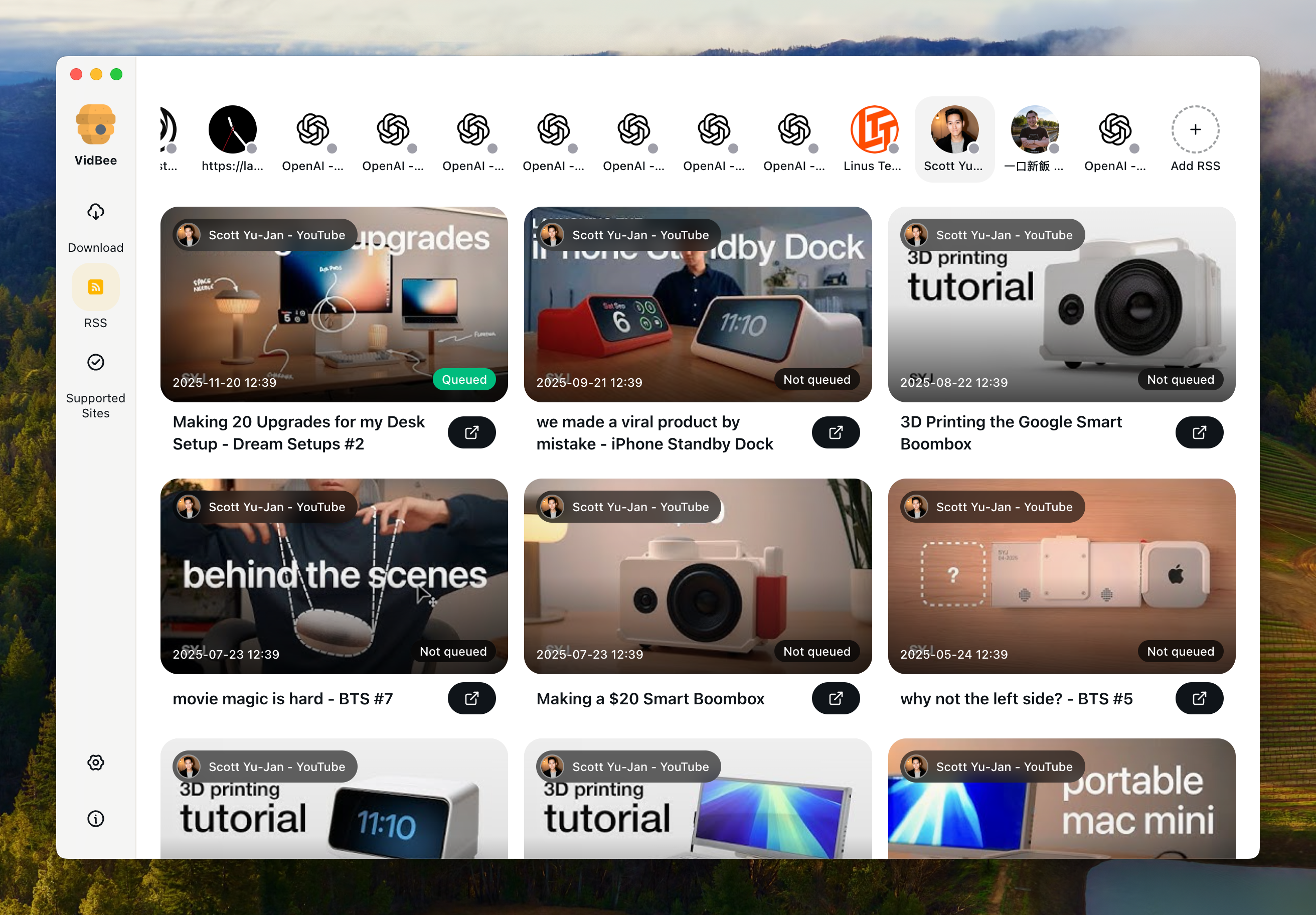The width and height of the screenshot is (1316, 915).
Task: Open the app info panel
Action: tap(95, 819)
